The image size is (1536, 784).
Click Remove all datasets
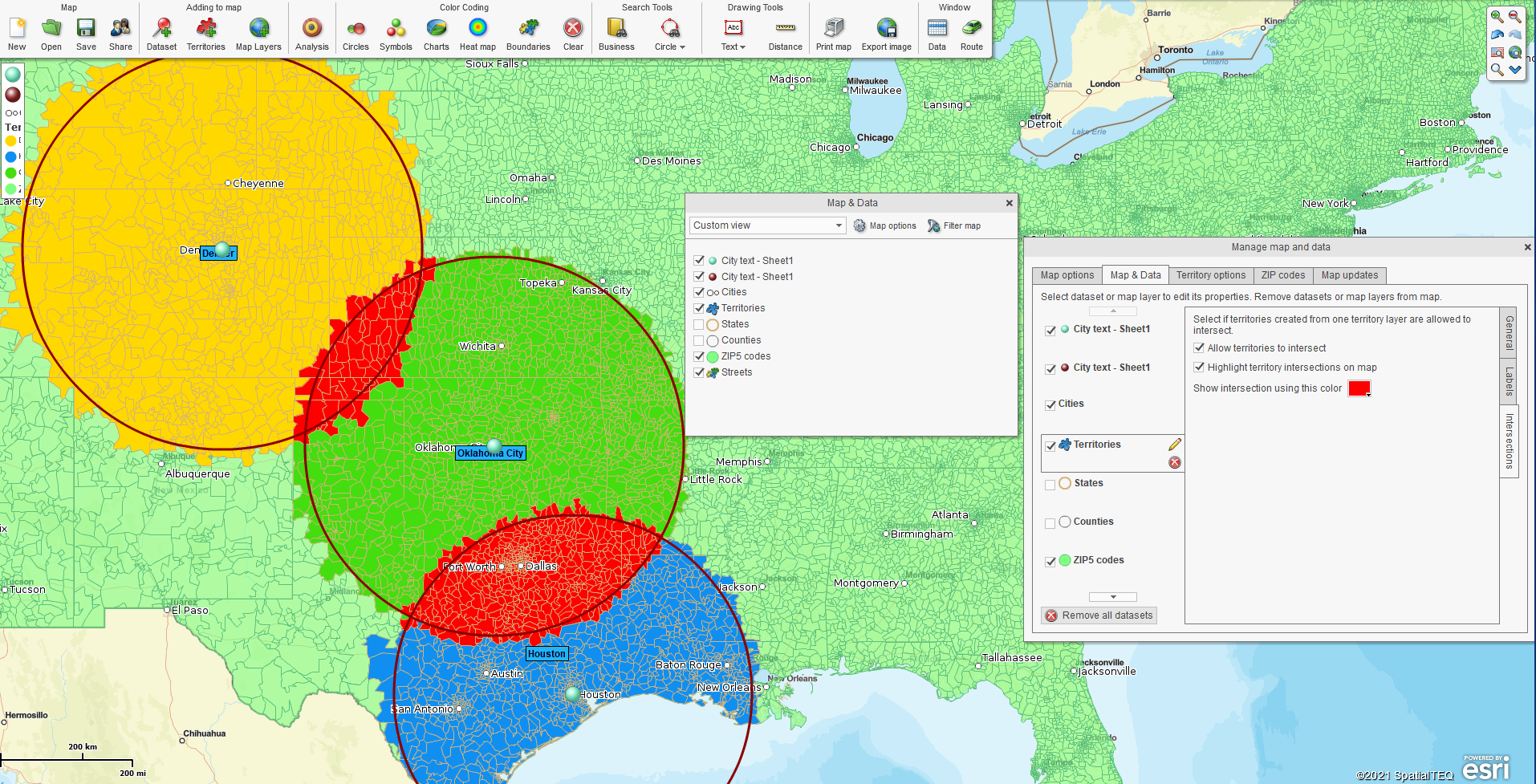coord(1099,615)
